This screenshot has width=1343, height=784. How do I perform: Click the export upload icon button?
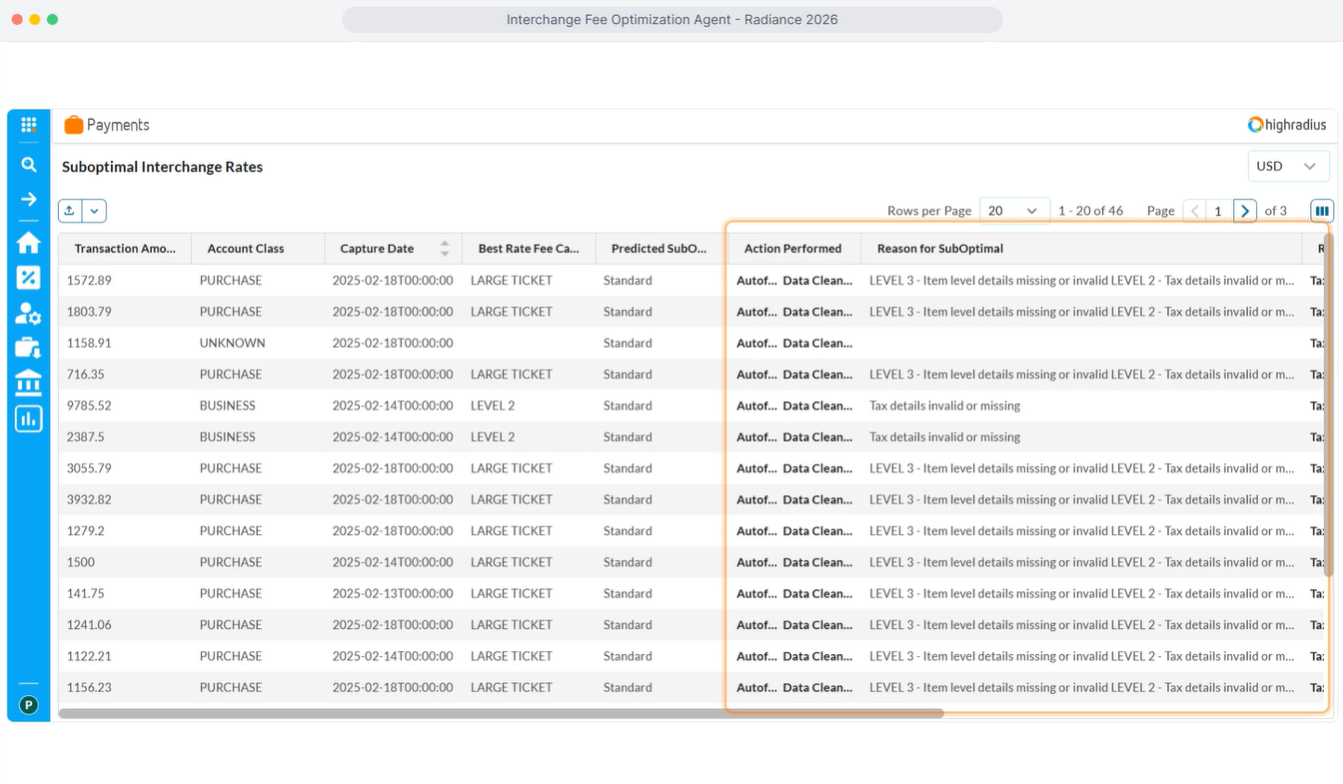point(70,211)
